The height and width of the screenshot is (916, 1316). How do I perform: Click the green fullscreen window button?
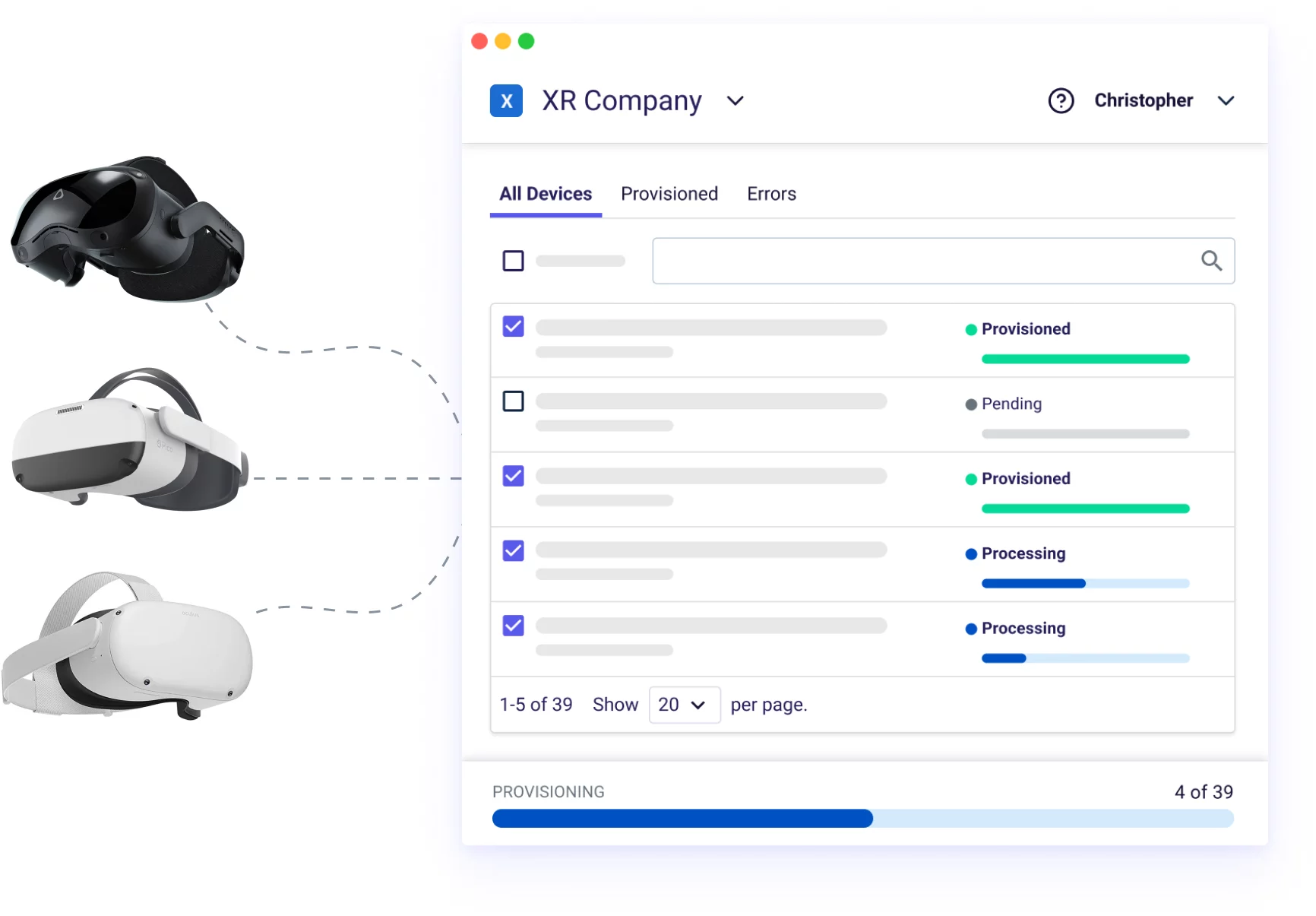pos(526,41)
